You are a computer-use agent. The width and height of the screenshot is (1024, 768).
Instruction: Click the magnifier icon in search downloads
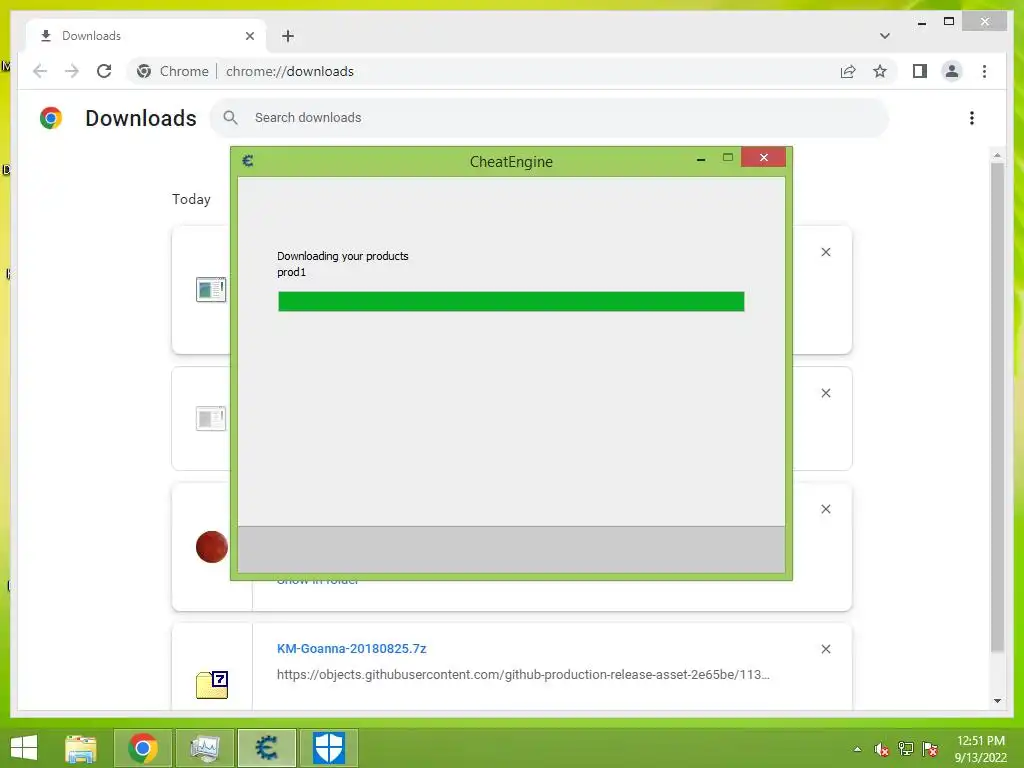tap(231, 118)
